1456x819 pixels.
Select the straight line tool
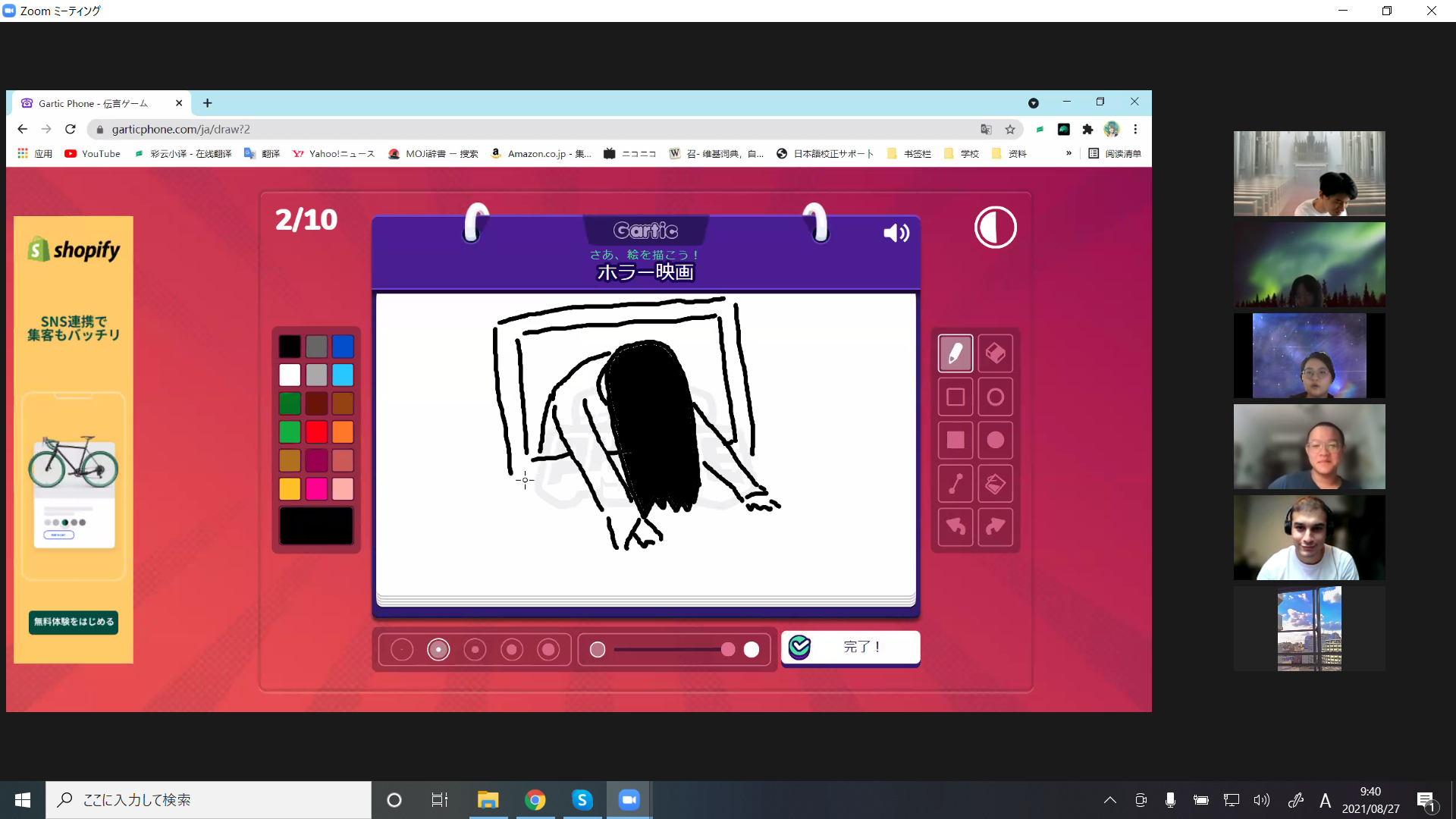pyautogui.click(x=955, y=483)
